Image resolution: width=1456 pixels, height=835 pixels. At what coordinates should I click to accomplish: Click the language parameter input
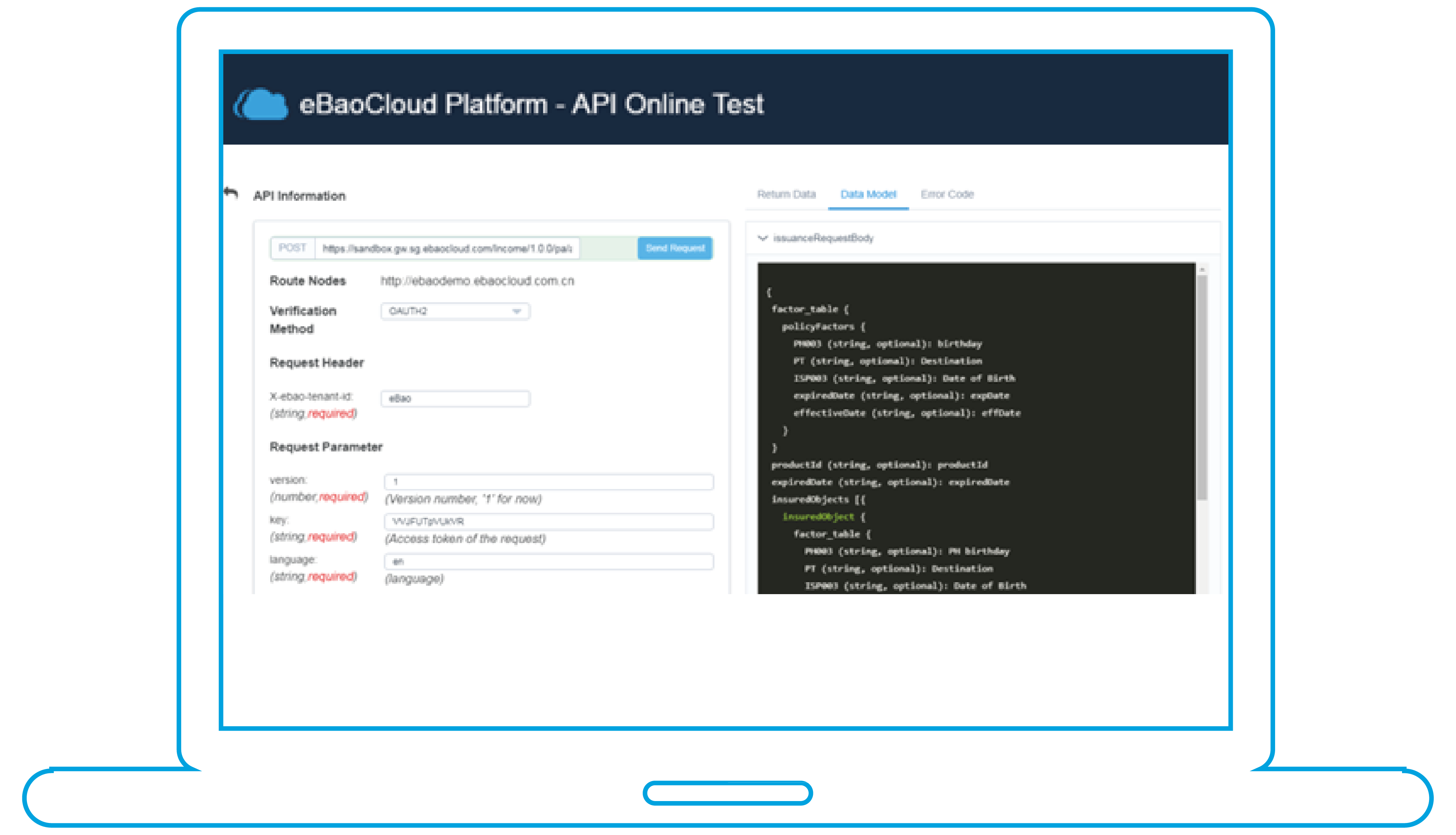[x=549, y=561]
